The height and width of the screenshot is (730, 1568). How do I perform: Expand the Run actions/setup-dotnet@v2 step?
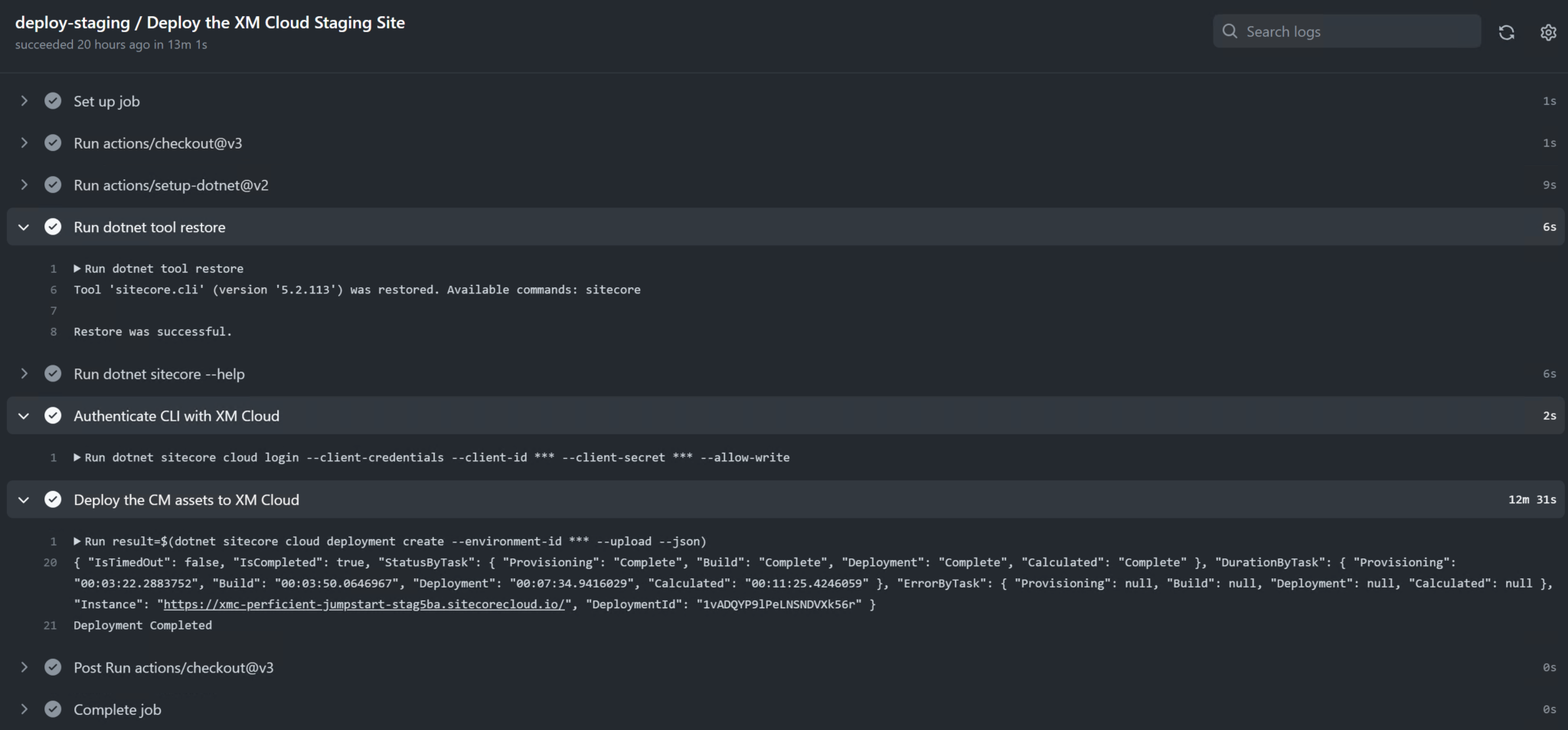click(24, 185)
